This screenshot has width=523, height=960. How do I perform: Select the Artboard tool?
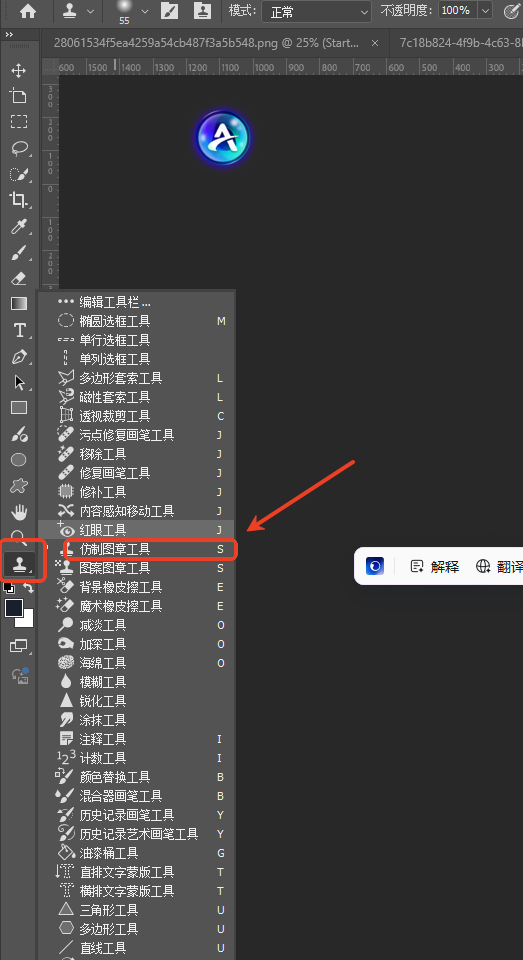point(19,96)
